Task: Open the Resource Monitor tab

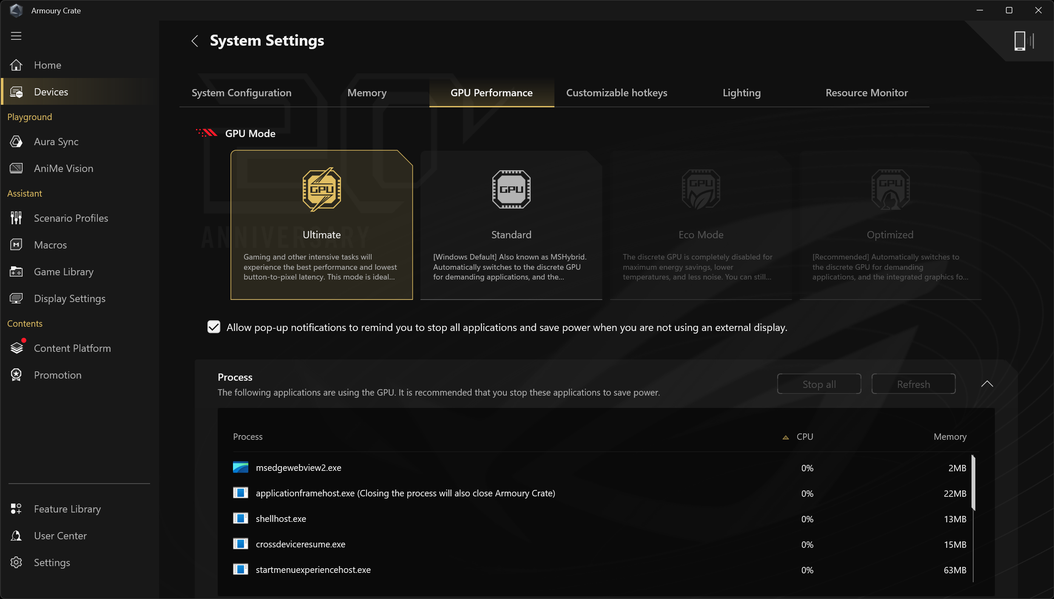Action: pos(866,93)
